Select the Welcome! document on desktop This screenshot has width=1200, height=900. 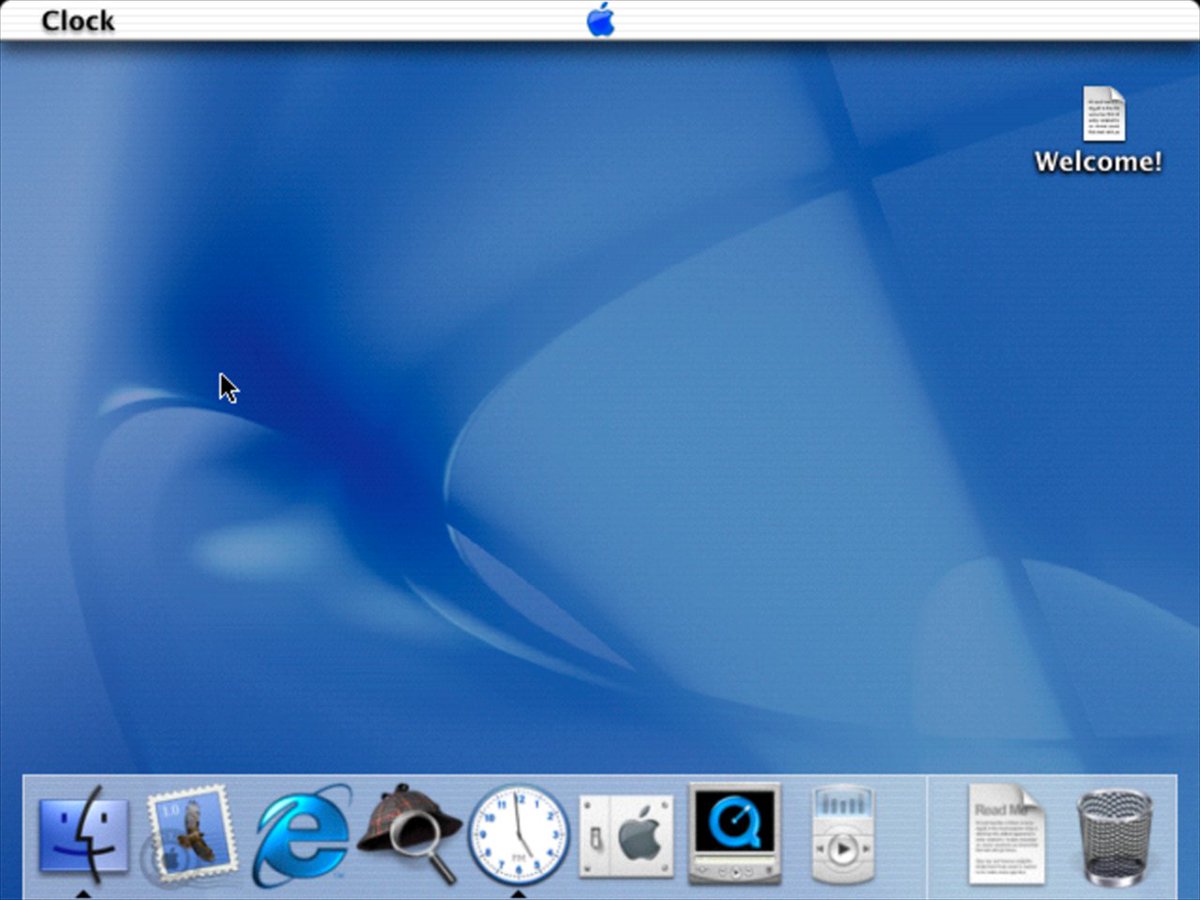pyautogui.click(x=1099, y=130)
